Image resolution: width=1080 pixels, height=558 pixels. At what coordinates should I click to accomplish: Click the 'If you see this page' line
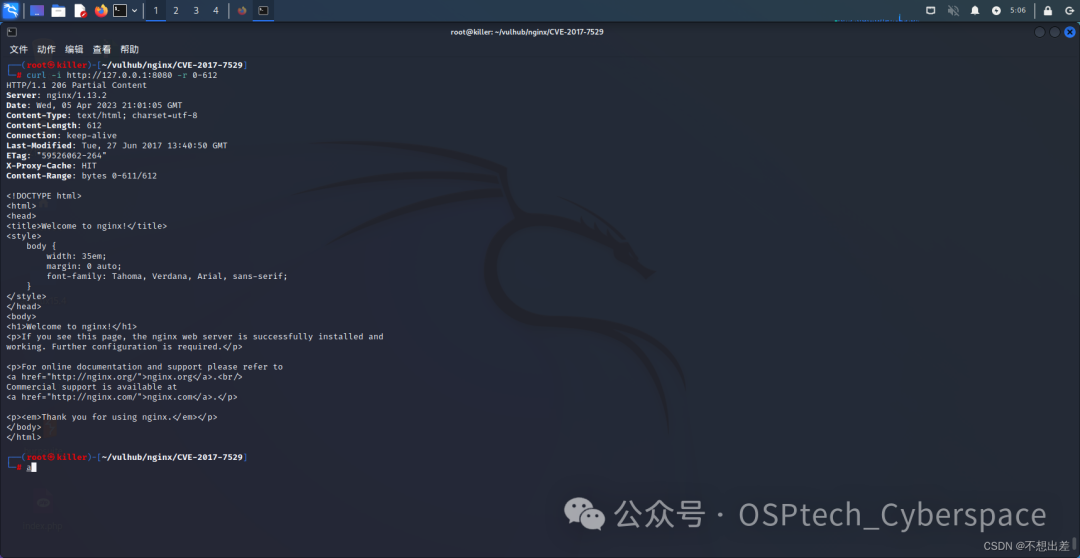pyautogui.click(x=195, y=337)
